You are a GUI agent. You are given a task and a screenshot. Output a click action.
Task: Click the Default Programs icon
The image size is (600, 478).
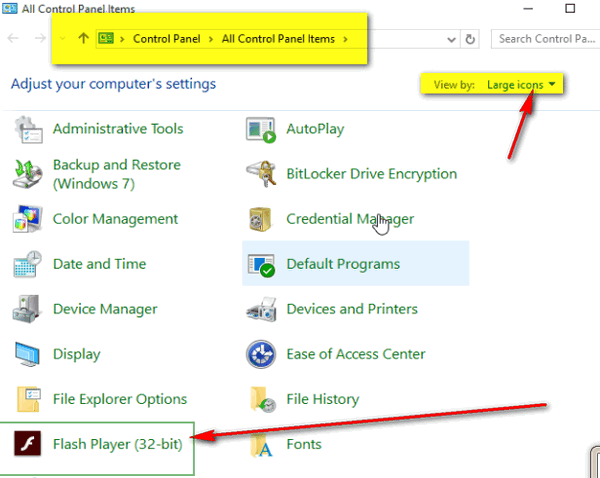261,264
